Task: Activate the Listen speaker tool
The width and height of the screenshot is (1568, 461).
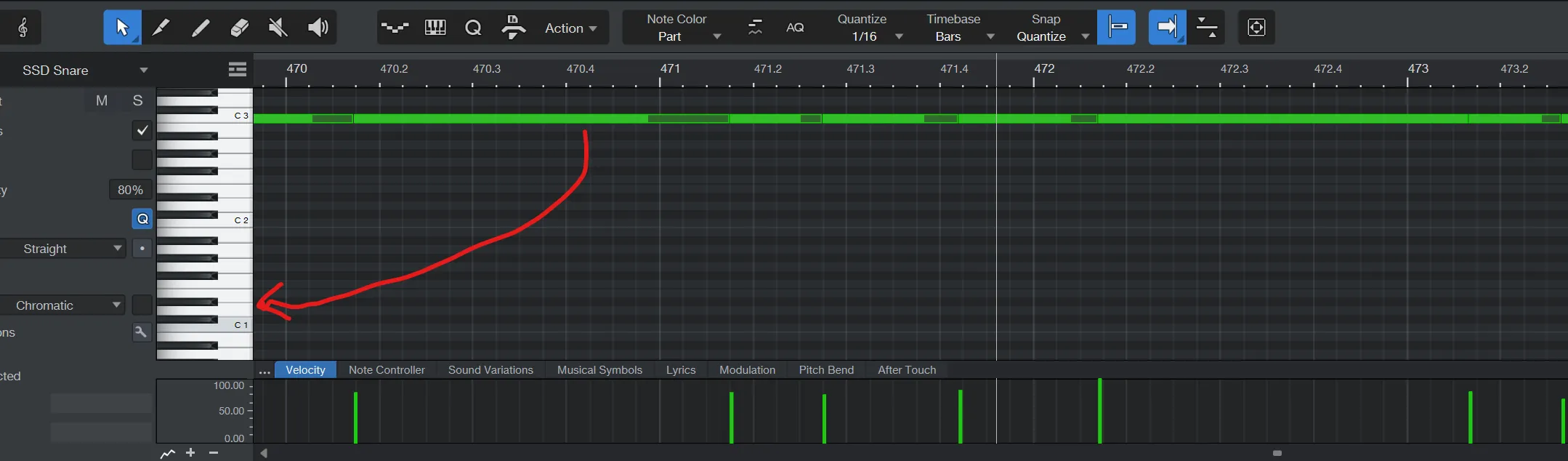Action: click(x=318, y=28)
